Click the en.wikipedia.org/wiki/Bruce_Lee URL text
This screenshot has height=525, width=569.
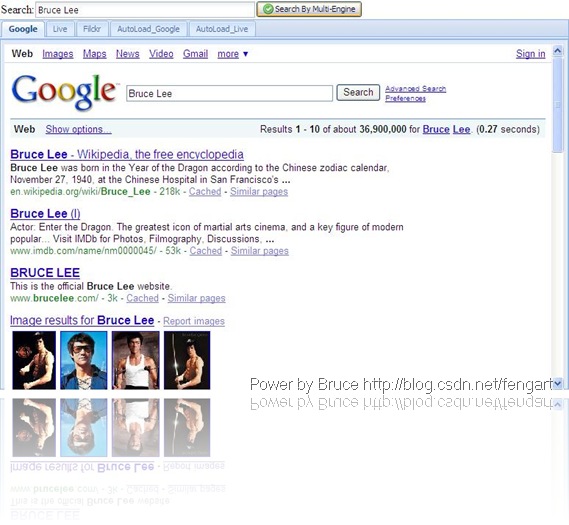pyautogui.click(x=80, y=191)
